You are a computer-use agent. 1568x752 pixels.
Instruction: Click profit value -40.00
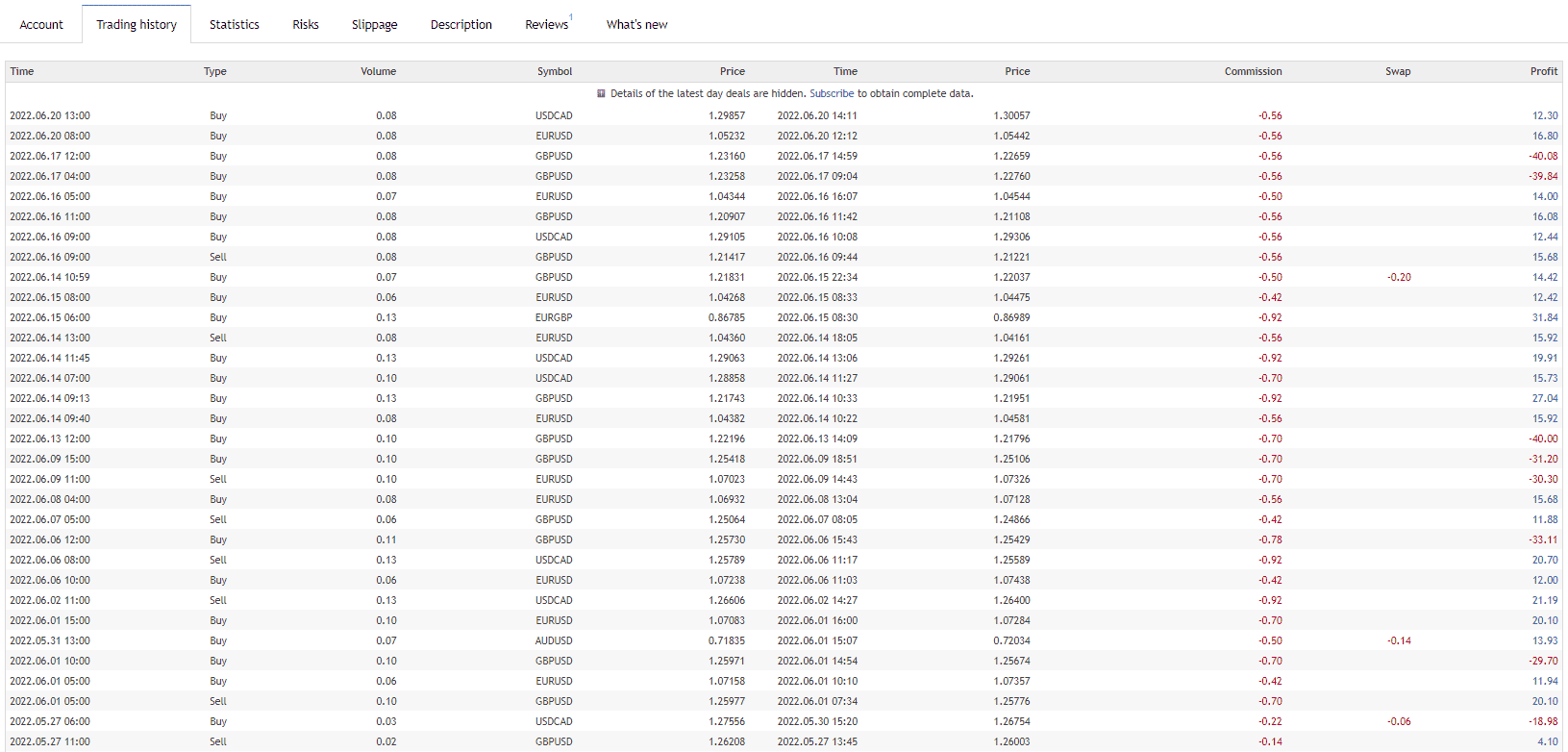[1543, 439]
